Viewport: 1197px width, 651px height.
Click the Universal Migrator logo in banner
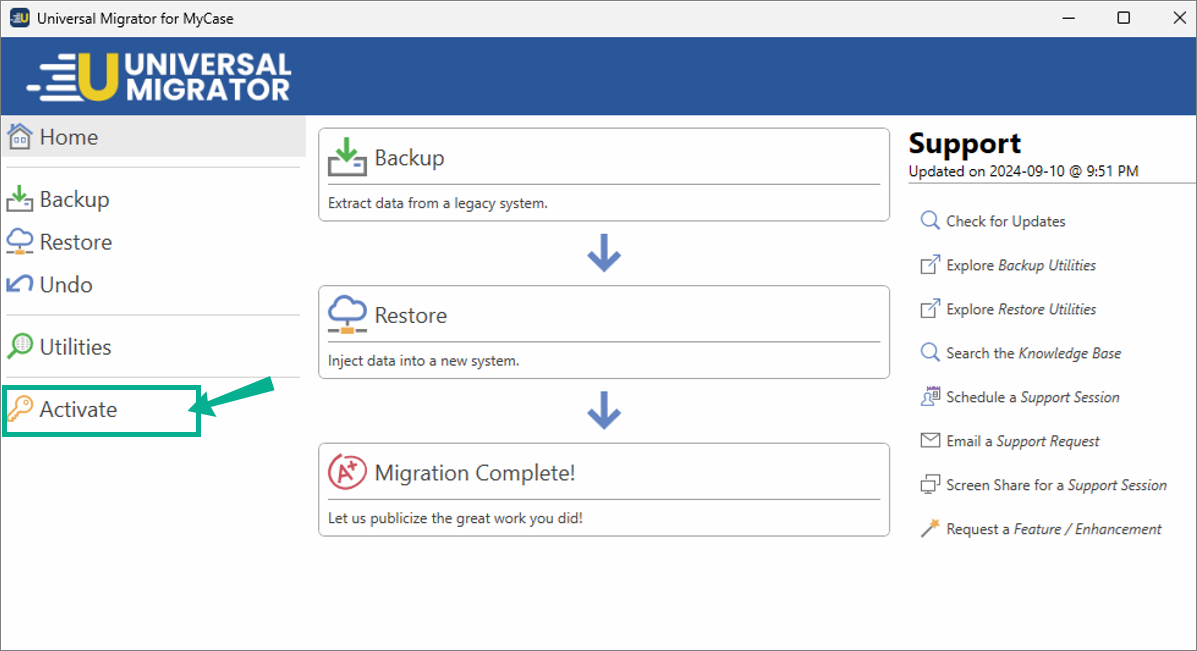click(159, 76)
